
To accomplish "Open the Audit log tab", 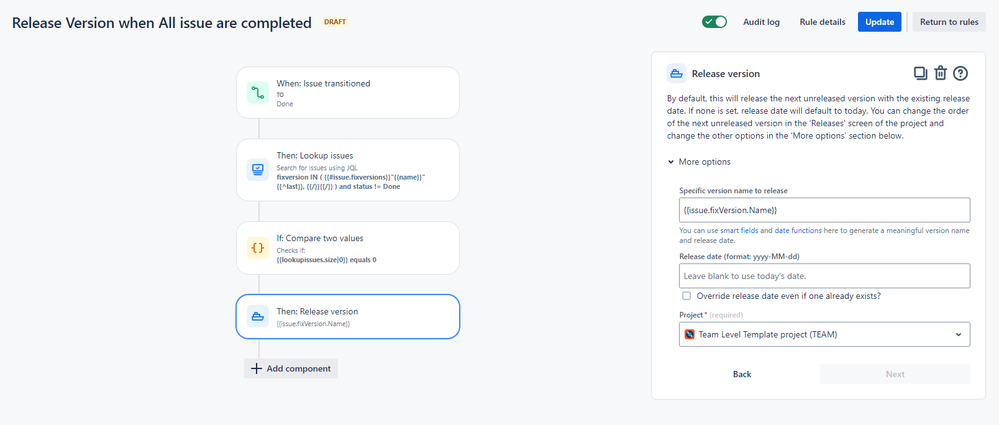I will (761, 22).
